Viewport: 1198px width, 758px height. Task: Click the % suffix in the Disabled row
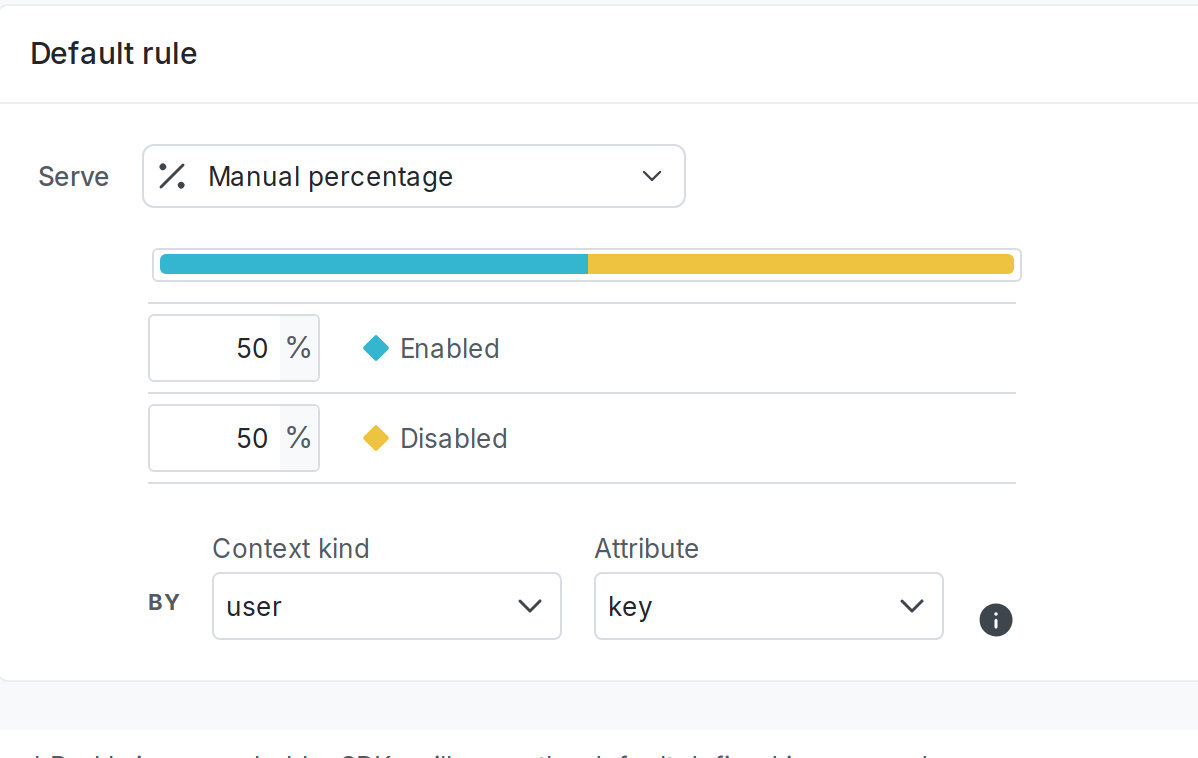pos(299,438)
